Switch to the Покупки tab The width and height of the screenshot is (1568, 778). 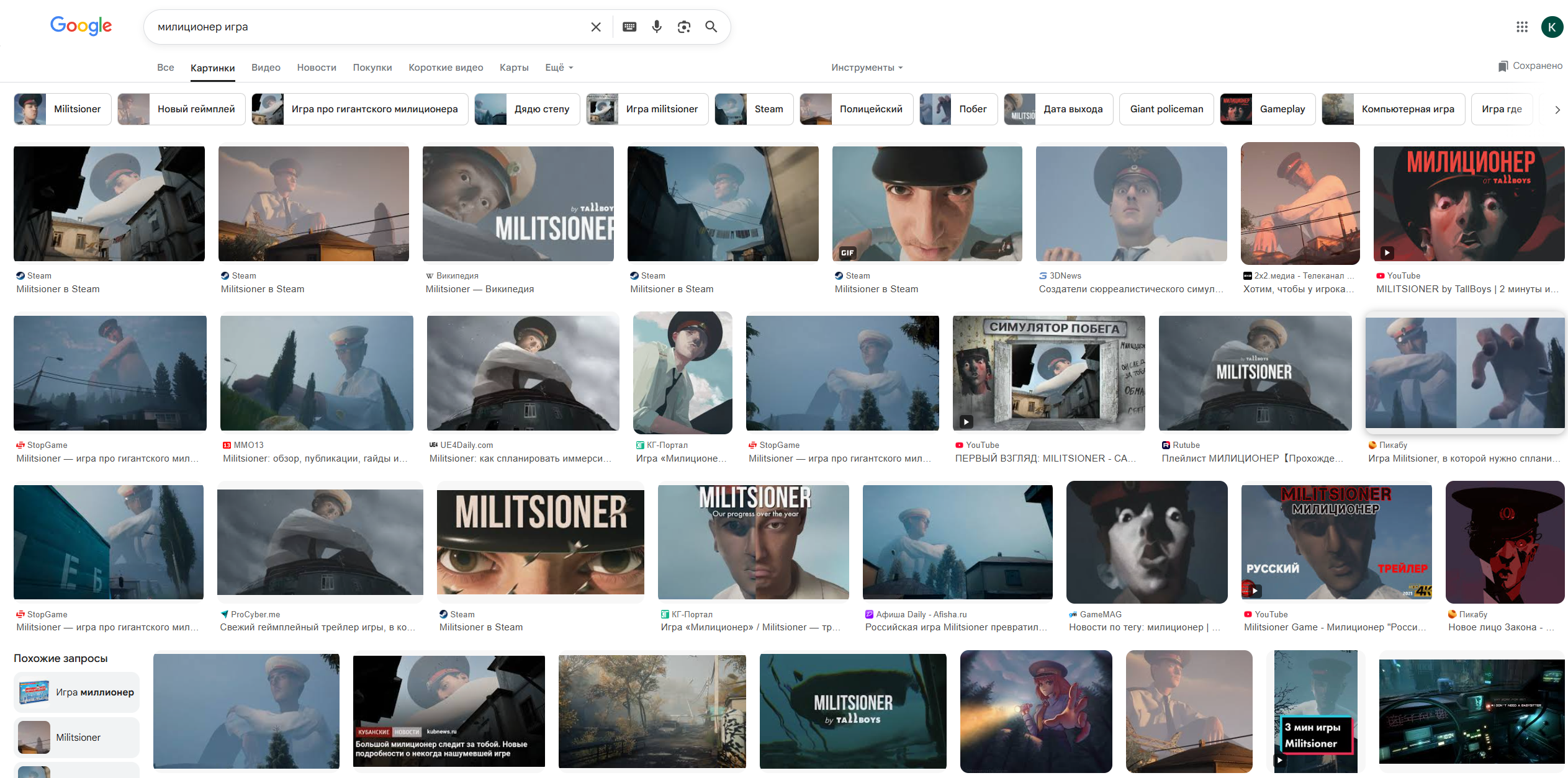(x=372, y=67)
